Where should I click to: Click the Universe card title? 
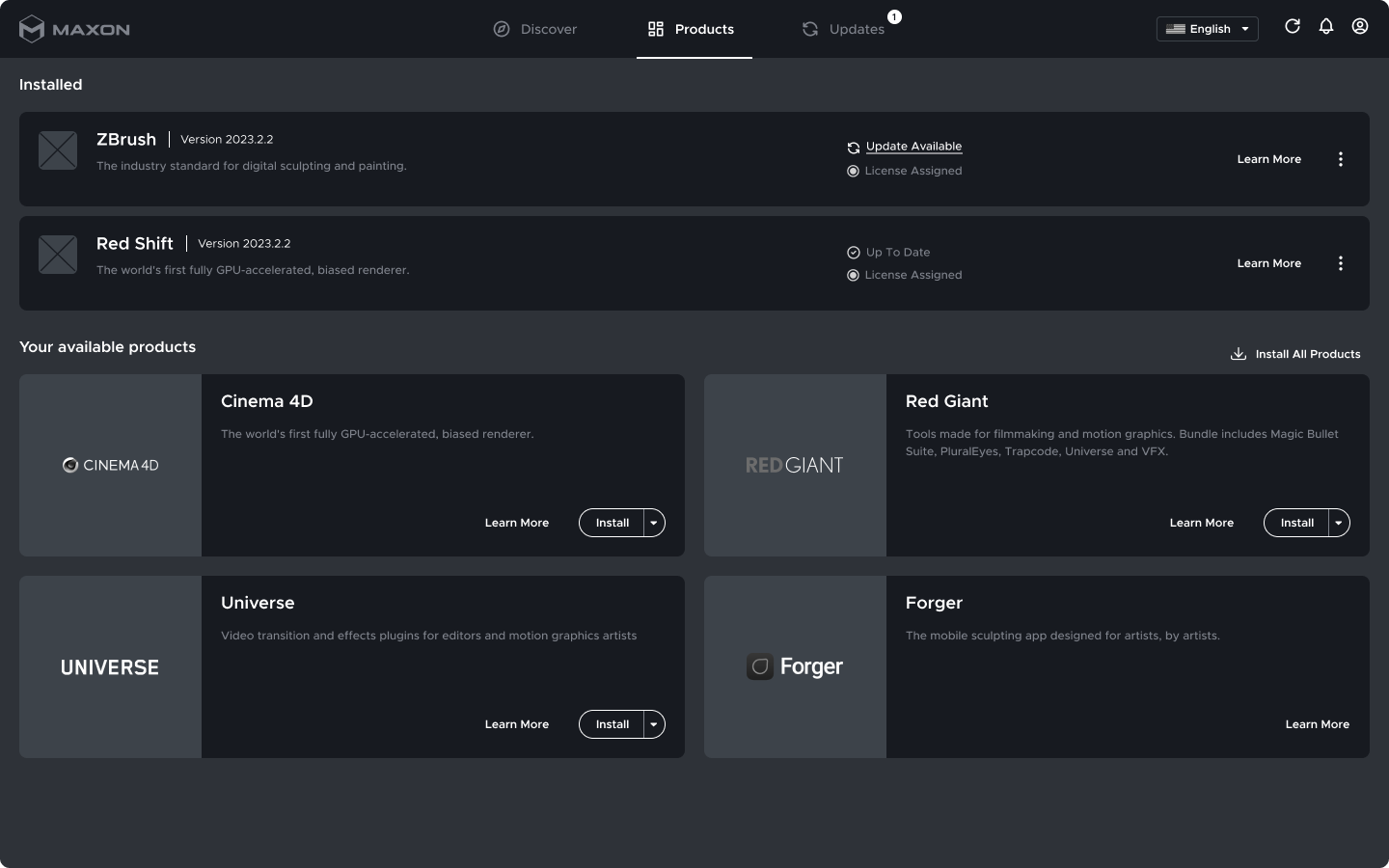258,603
